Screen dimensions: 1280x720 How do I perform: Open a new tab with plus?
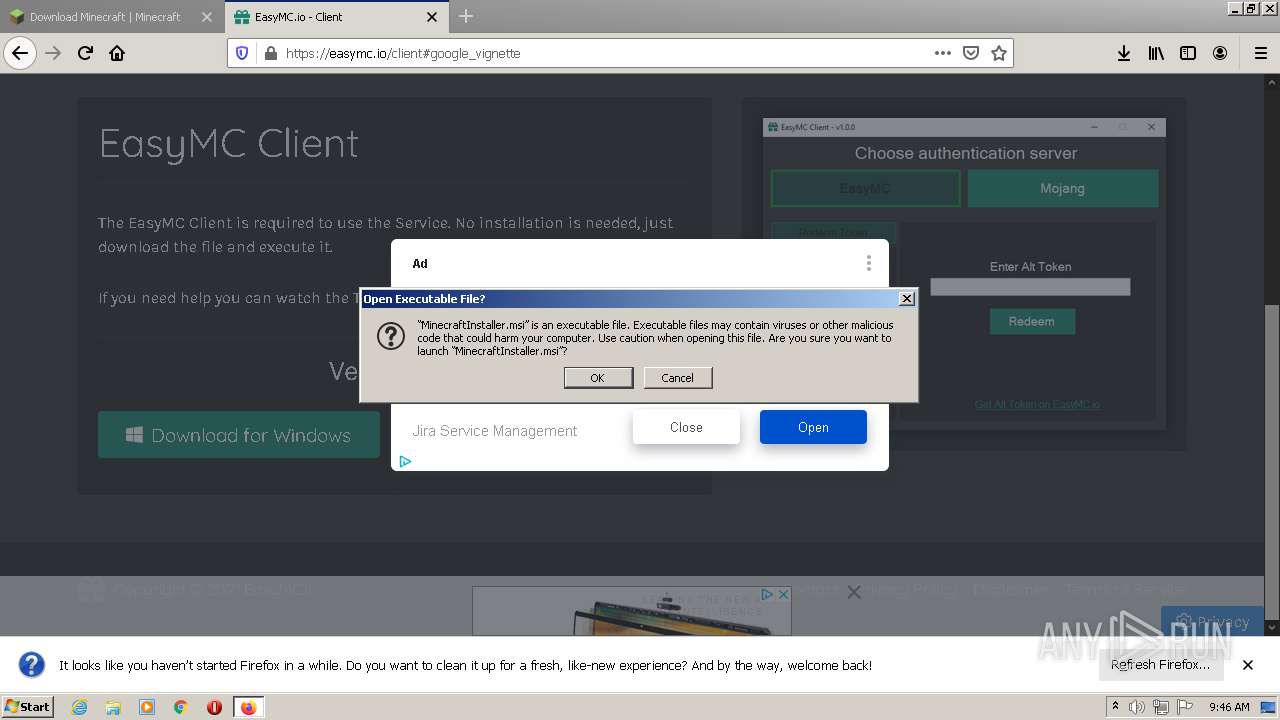466,17
